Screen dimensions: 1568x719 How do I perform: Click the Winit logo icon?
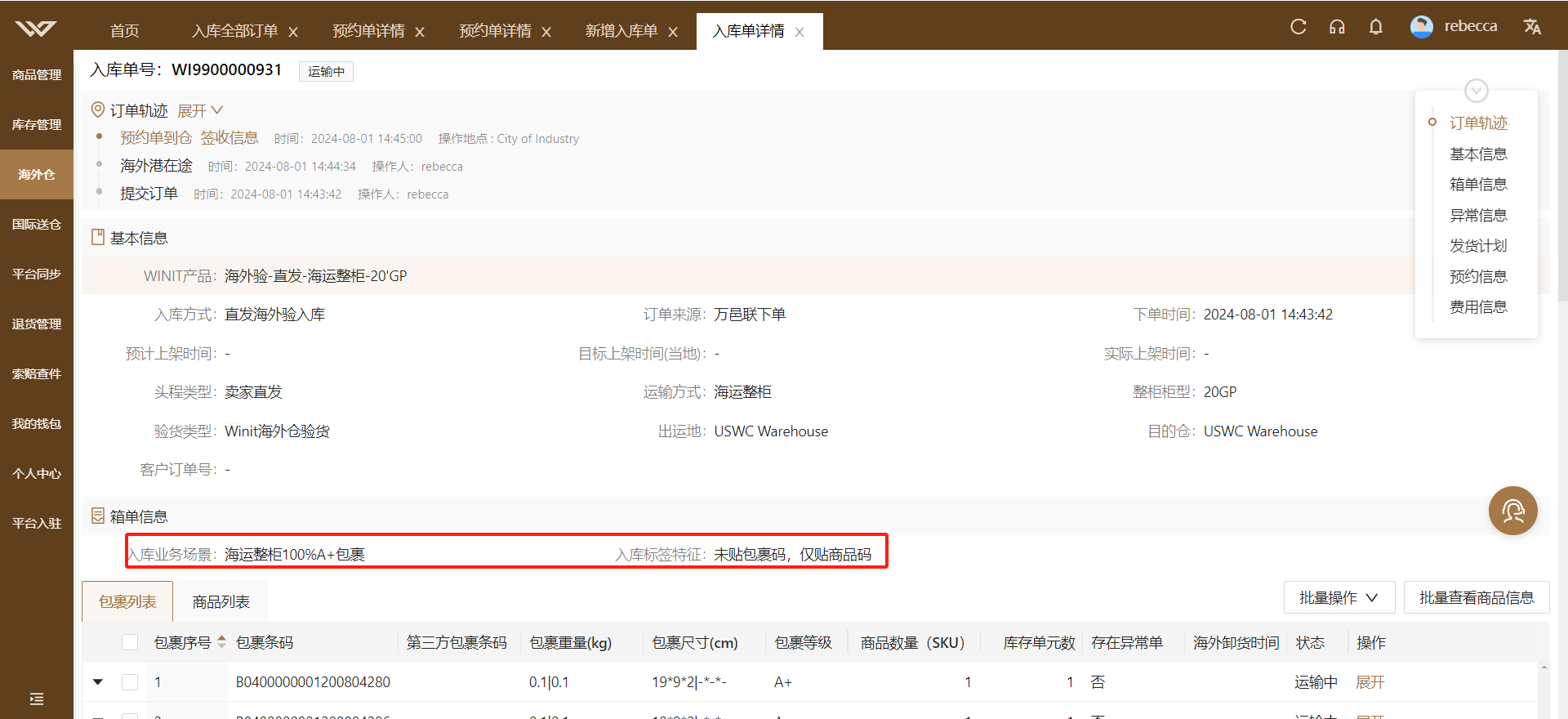(36, 29)
